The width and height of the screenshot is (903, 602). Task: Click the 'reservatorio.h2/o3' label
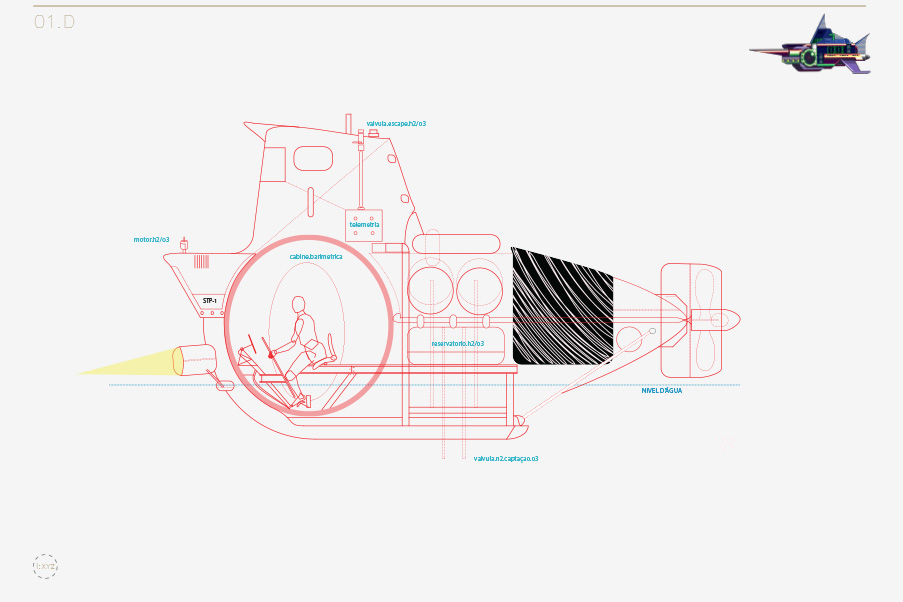click(458, 343)
